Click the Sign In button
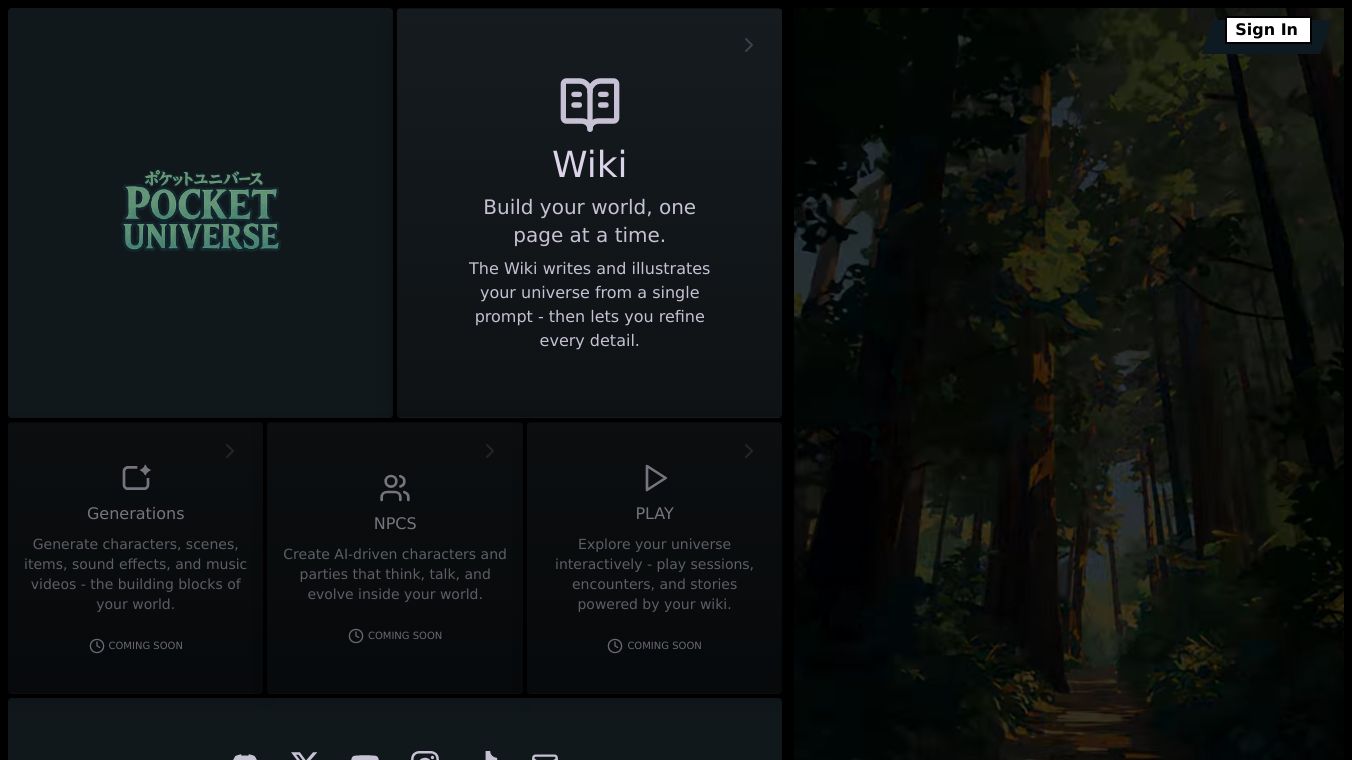The height and width of the screenshot is (760, 1352). pos(1267,30)
